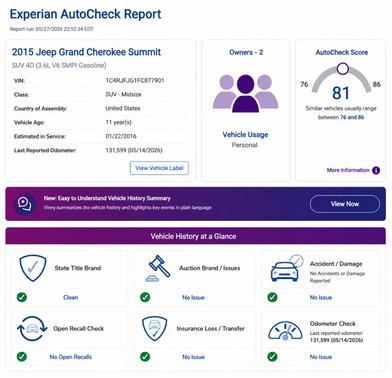The height and width of the screenshot is (378, 392).
Task: Click green check in Accident / Damage card
Action: [x=272, y=297]
